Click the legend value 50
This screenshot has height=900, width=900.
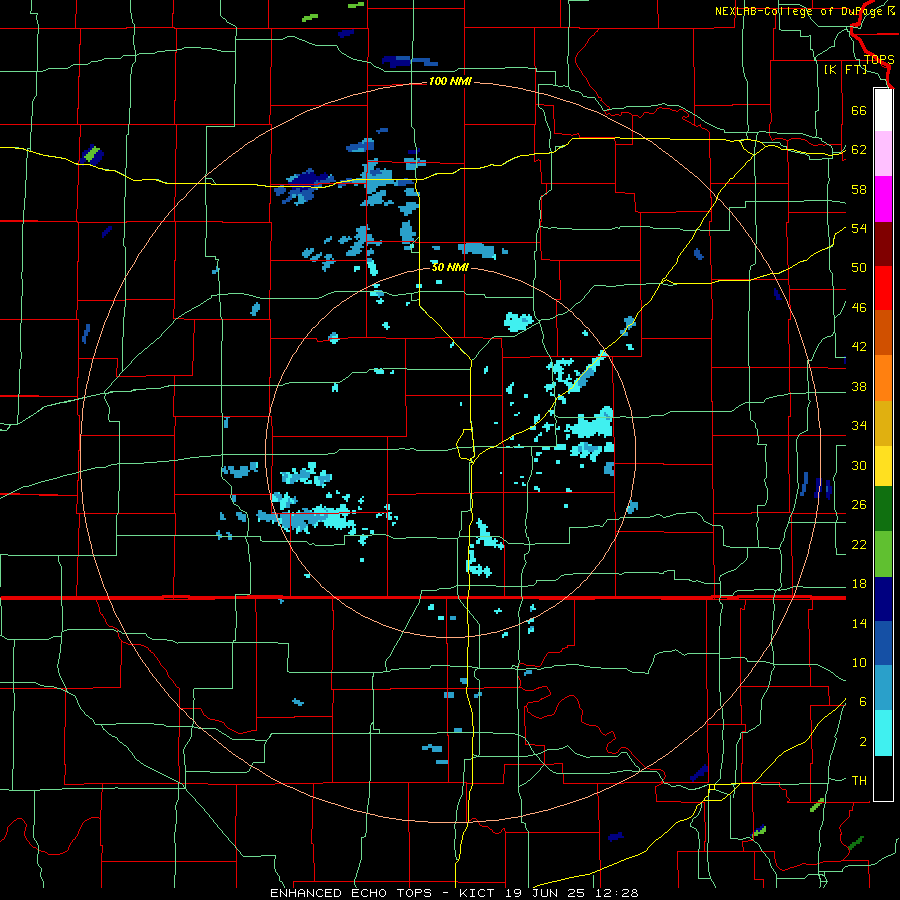click(859, 268)
